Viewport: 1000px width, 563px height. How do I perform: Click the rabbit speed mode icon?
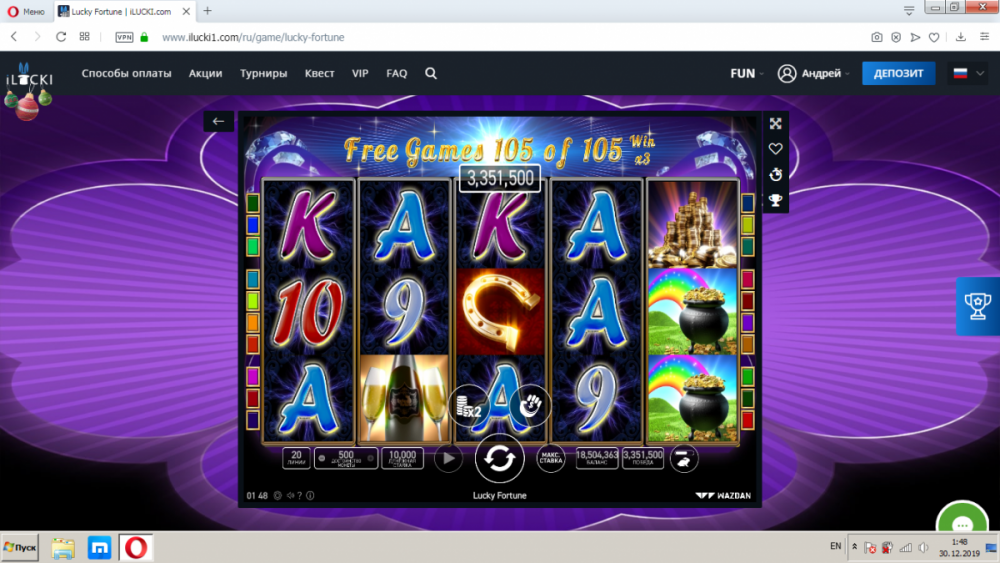pos(683,458)
